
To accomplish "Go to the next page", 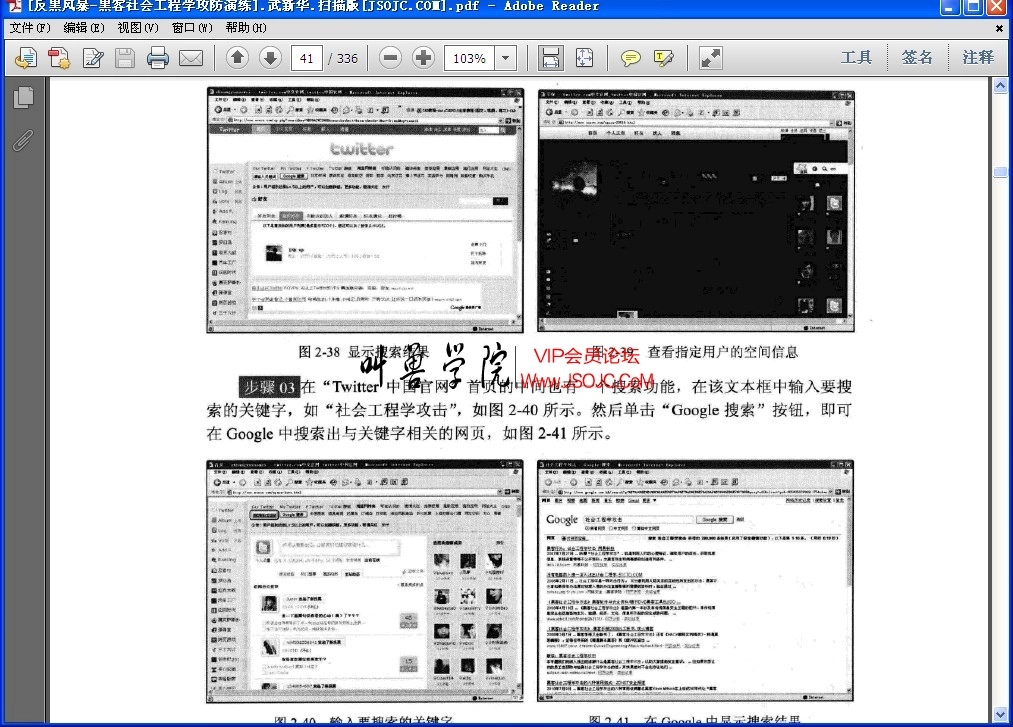I will [270, 58].
